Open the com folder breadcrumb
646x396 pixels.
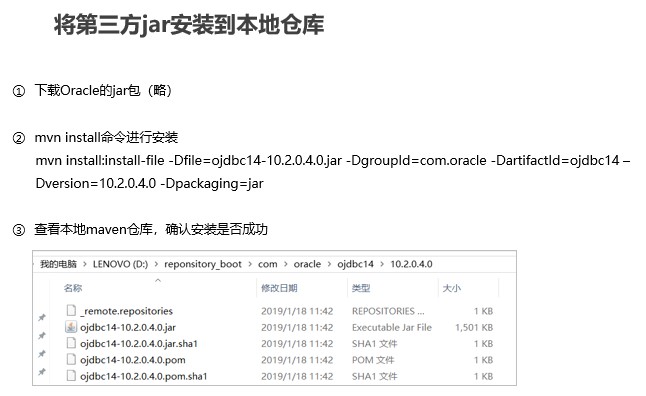(268, 264)
